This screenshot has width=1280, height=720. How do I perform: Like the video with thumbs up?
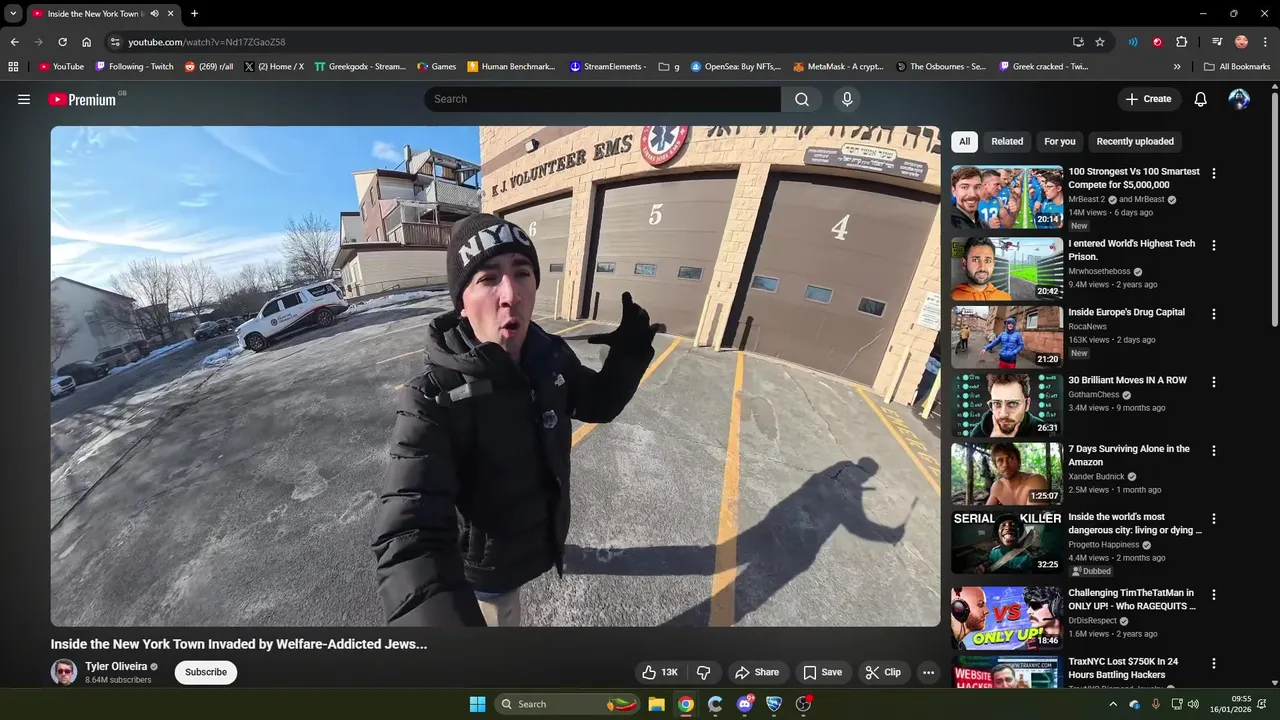tap(660, 672)
